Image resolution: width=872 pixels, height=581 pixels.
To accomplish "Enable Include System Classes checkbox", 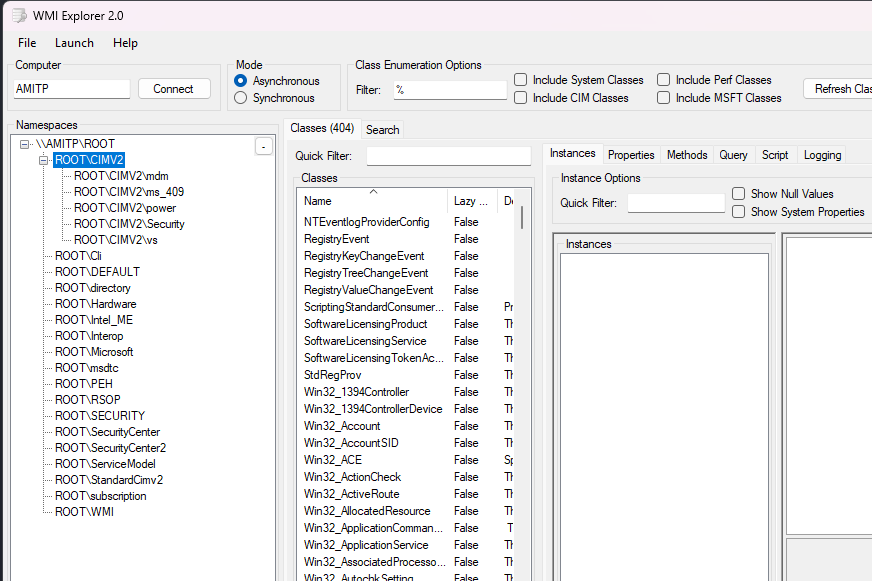I will point(521,80).
